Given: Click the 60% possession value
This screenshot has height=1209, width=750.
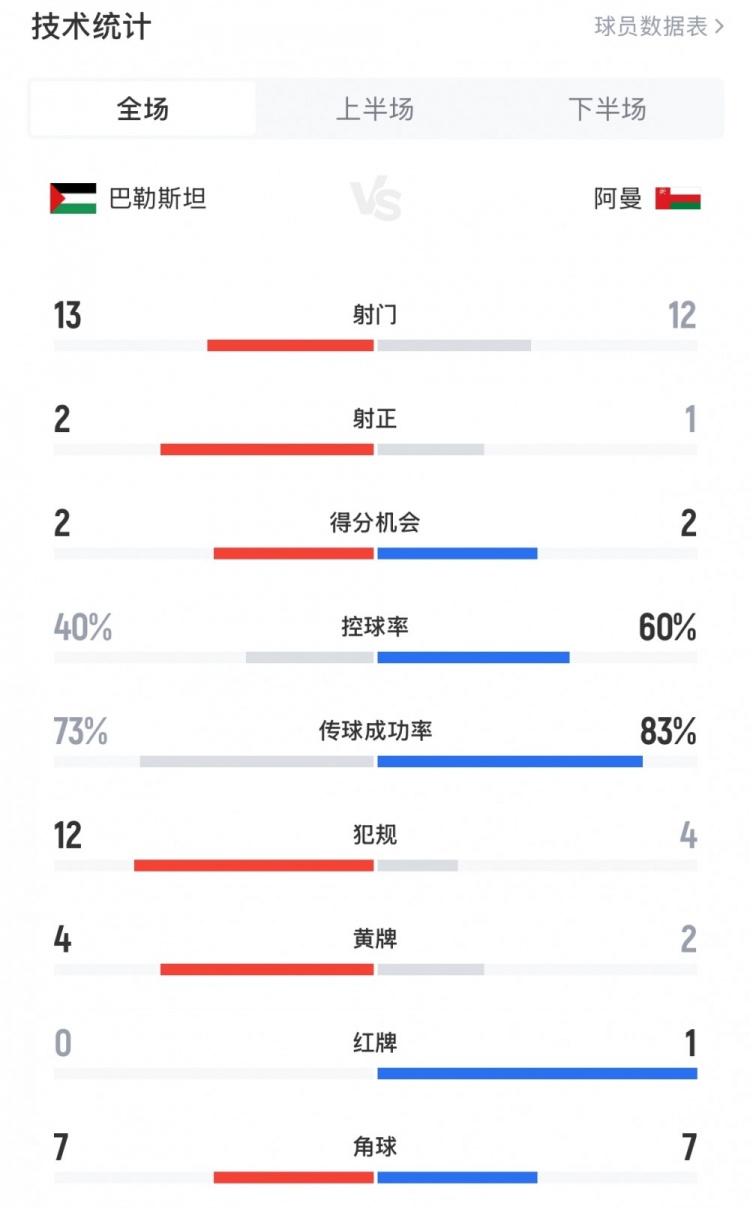Looking at the screenshot, I should click(x=667, y=628).
